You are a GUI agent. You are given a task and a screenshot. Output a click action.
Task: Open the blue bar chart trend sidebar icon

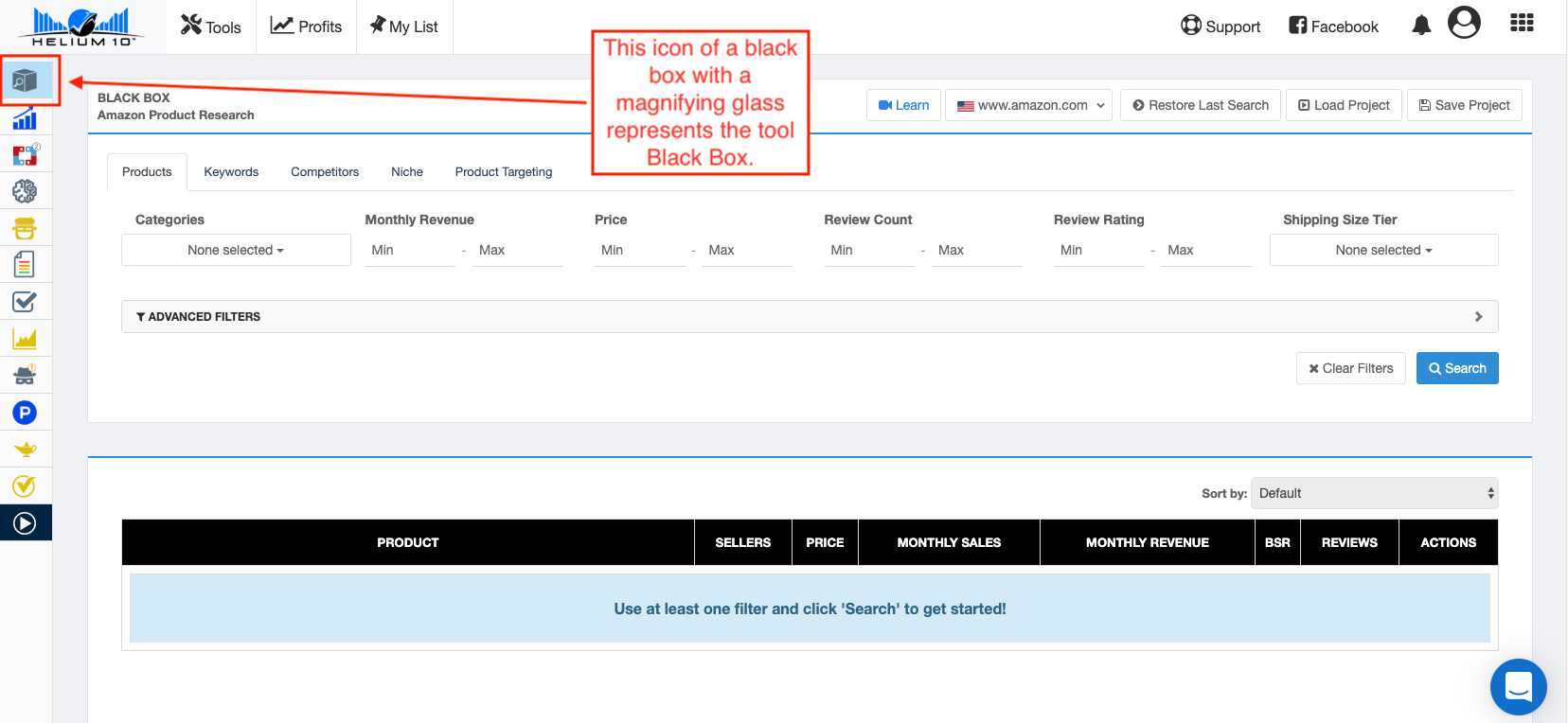coord(25,118)
